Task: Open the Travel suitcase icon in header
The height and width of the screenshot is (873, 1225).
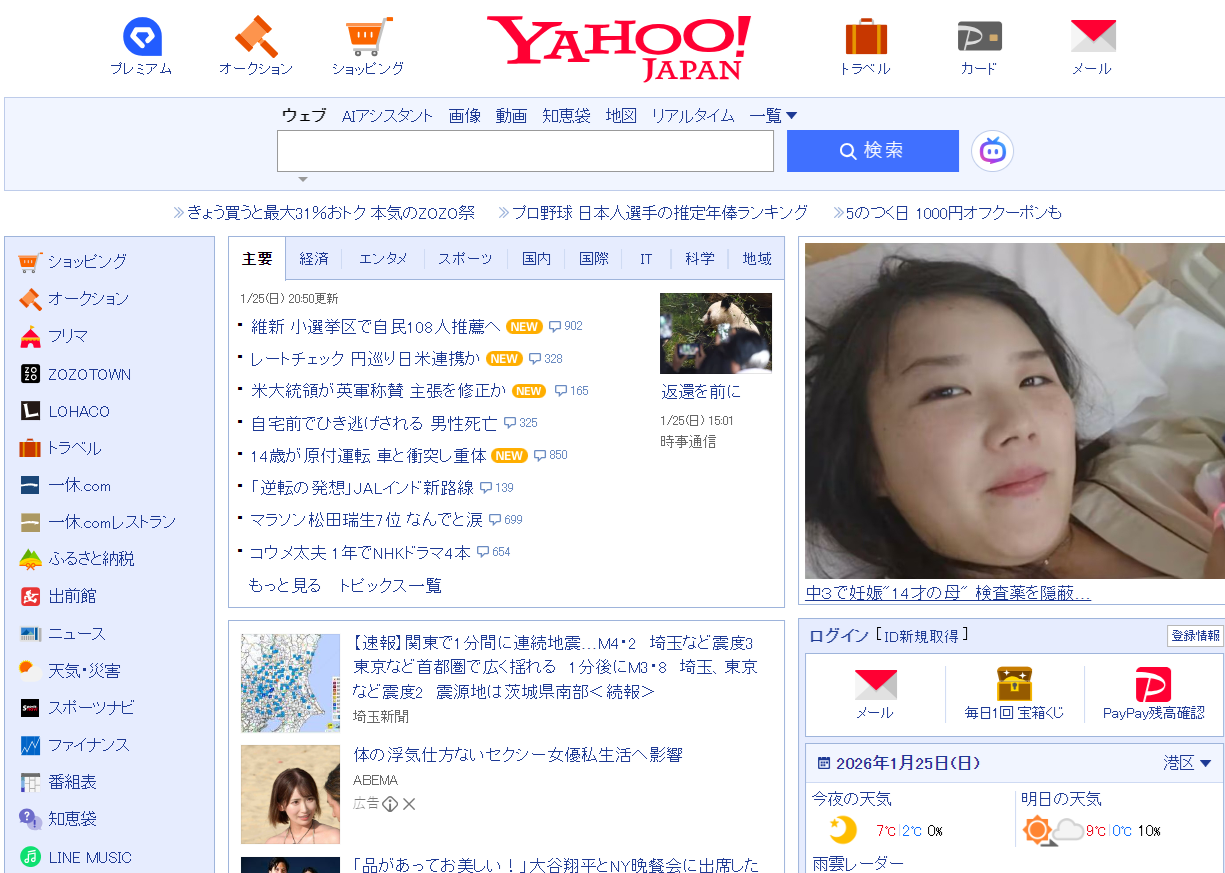Action: click(x=865, y=38)
